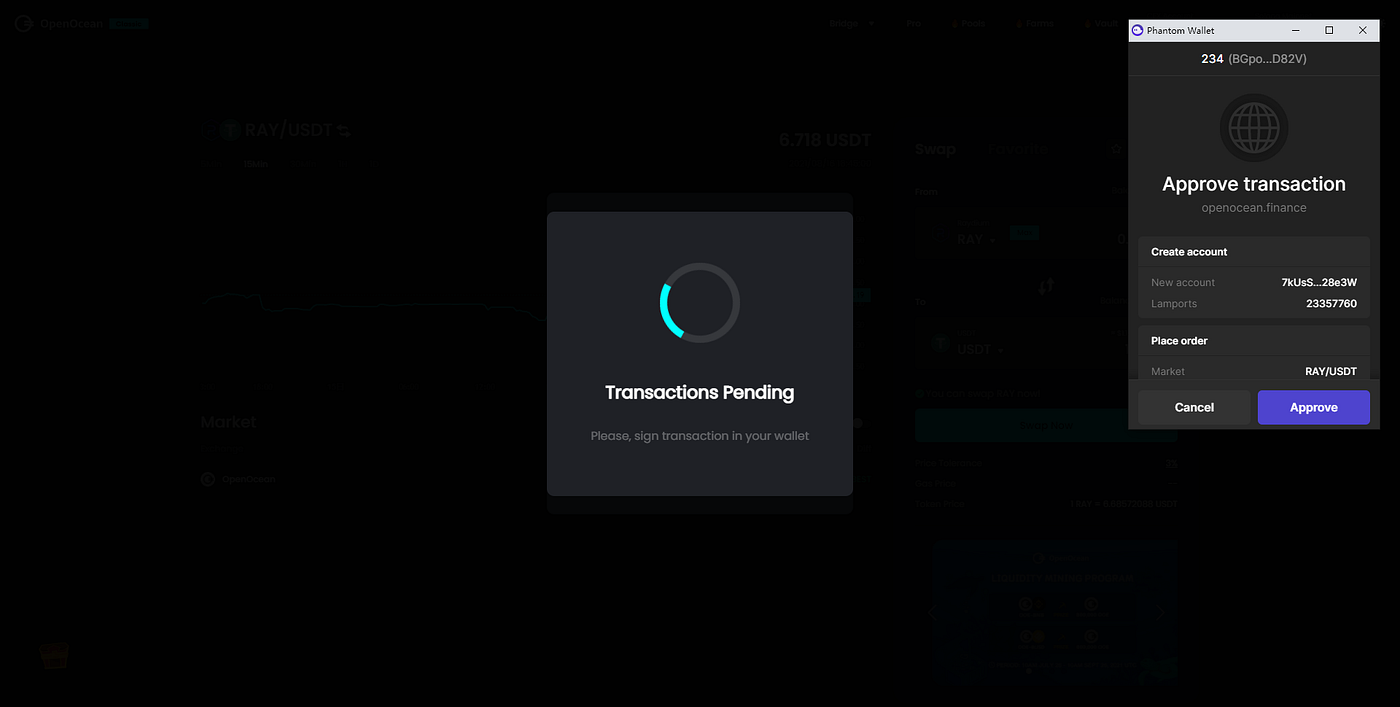Select the new account address 7kUsS...28e3W
The image size is (1400, 707).
[x=1319, y=283]
